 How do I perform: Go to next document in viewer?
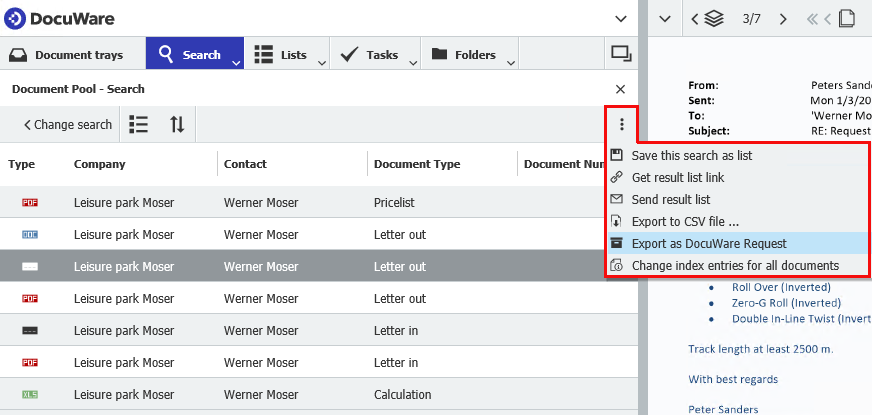tap(783, 18)
